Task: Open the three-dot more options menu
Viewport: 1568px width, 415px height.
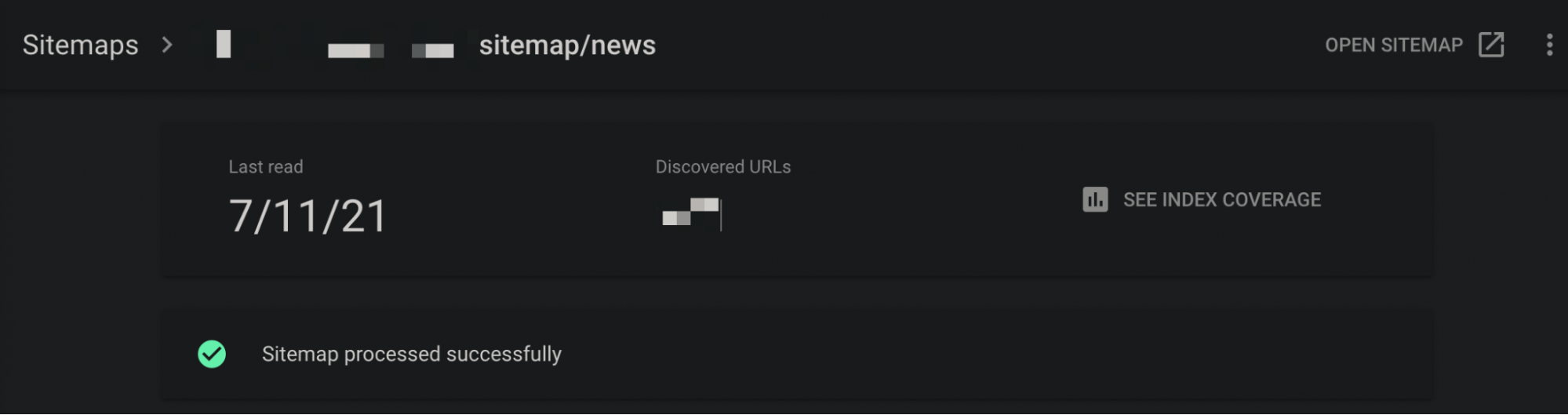Action: 1549,45
